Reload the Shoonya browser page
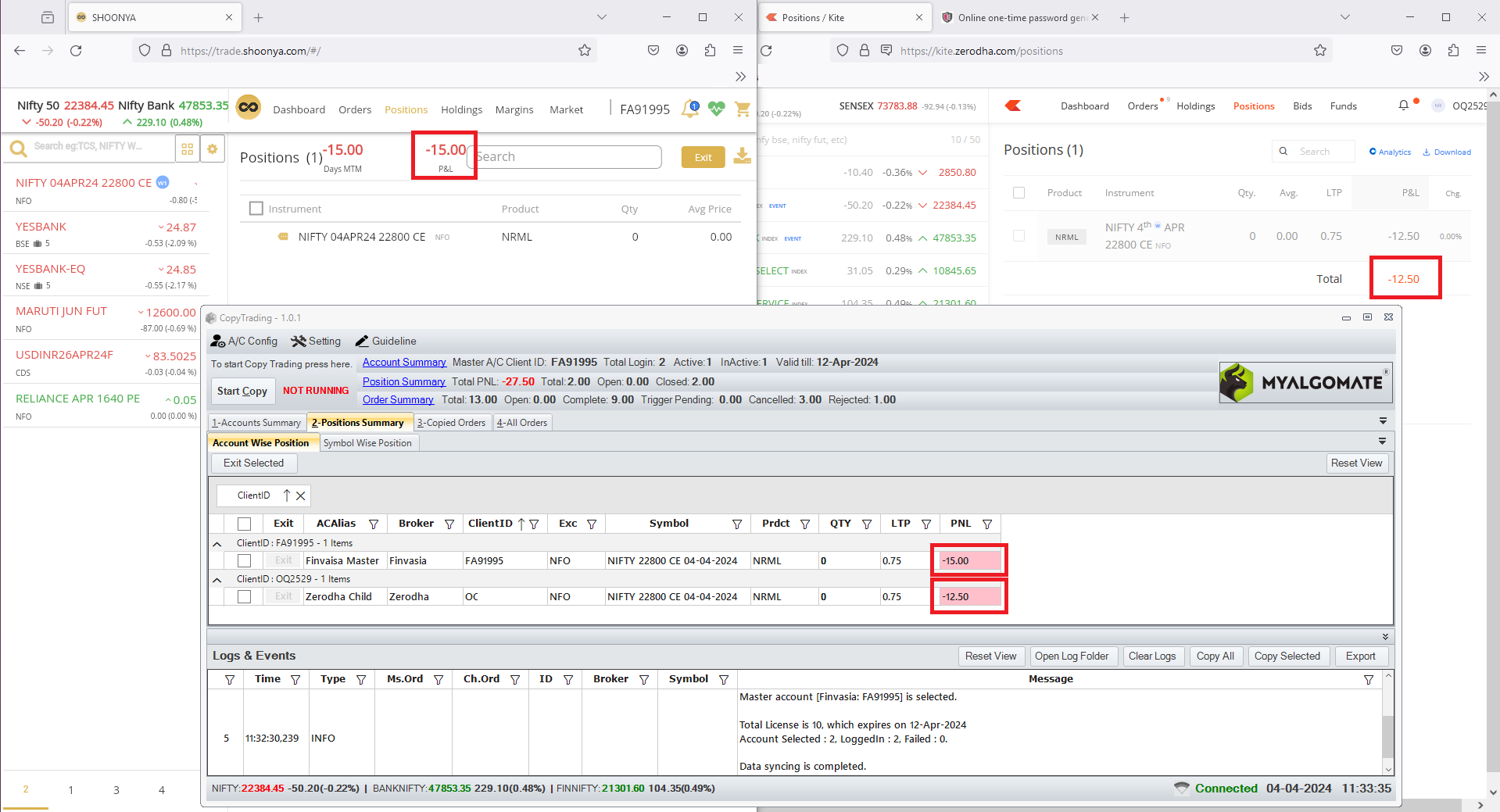Viewport: 1500px width, 812px height. pos(76,51)
